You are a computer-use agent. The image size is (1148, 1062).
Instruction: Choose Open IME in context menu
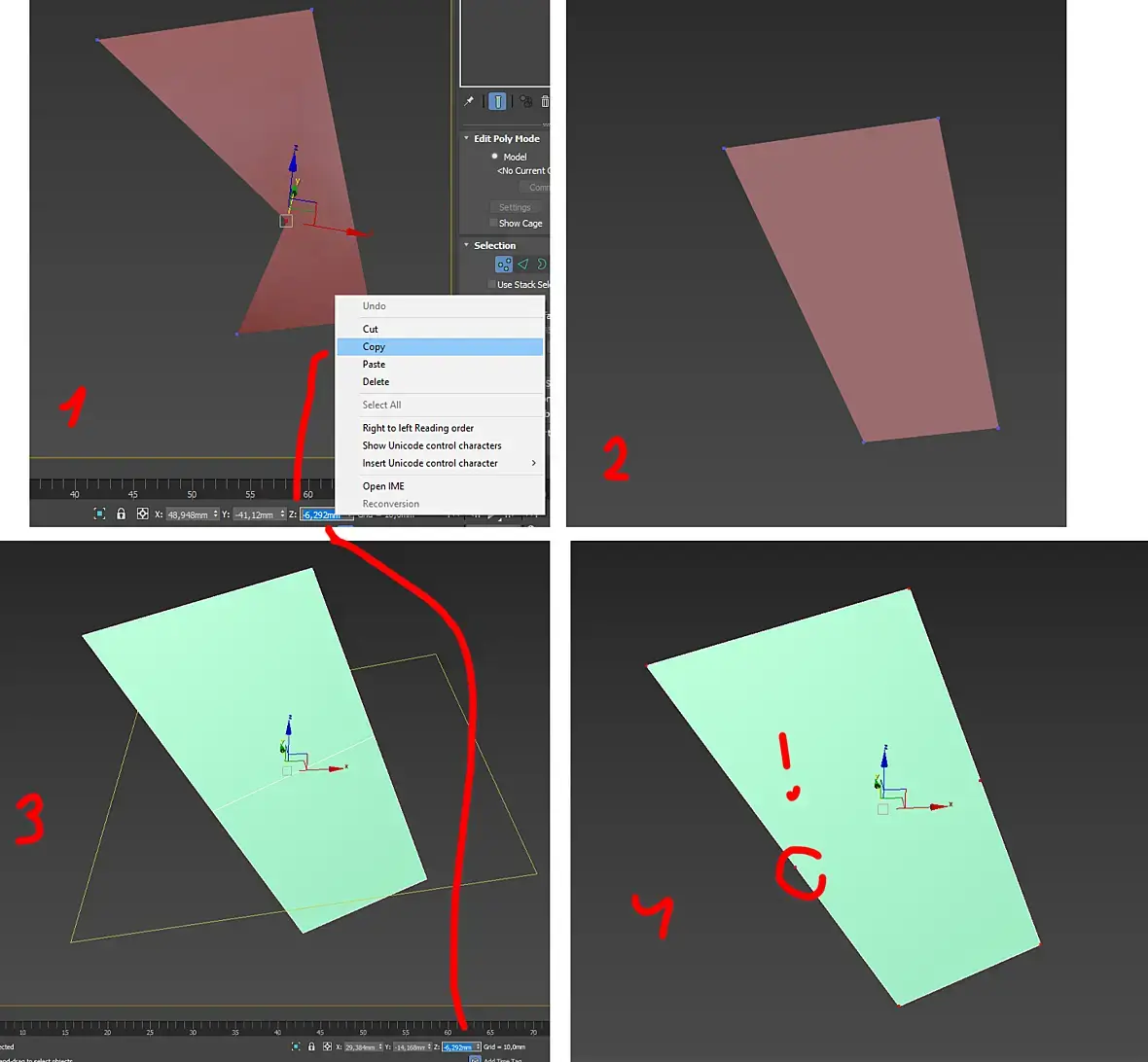pos(440,486)
